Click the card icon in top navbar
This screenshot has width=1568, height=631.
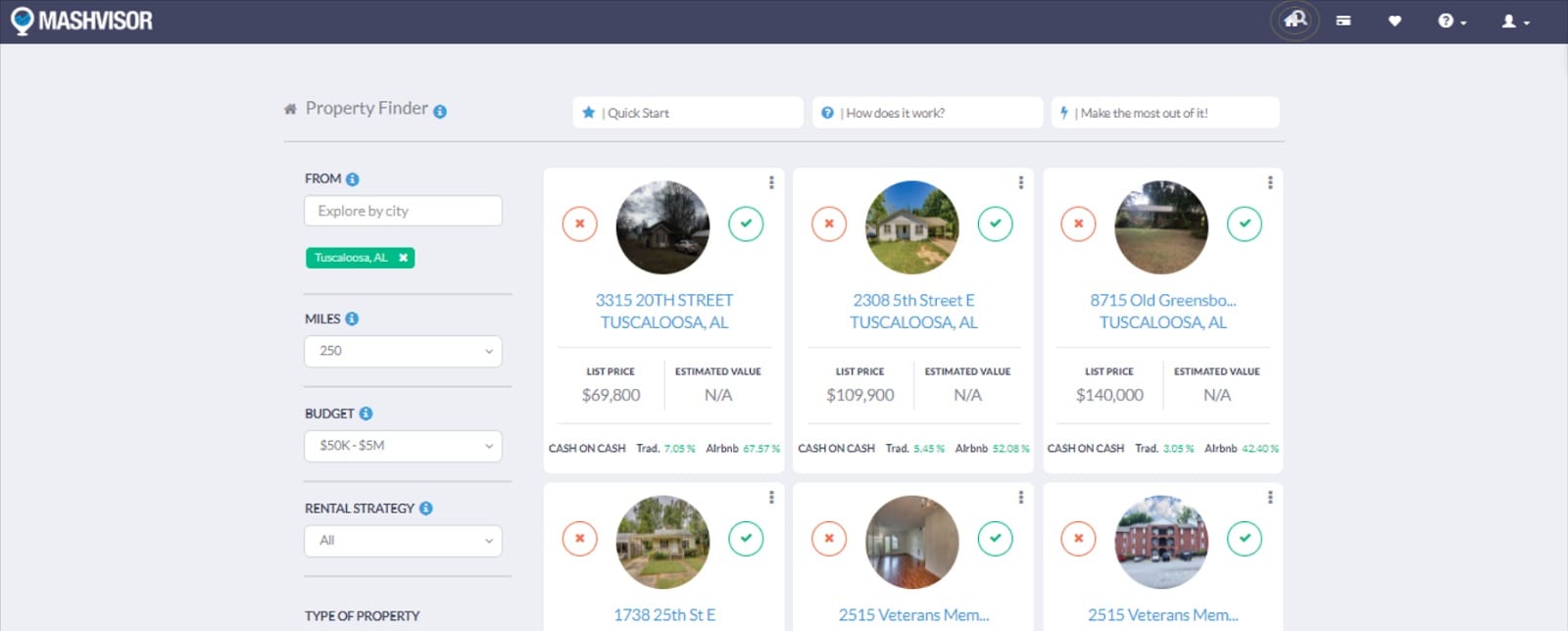(1344, 21)
